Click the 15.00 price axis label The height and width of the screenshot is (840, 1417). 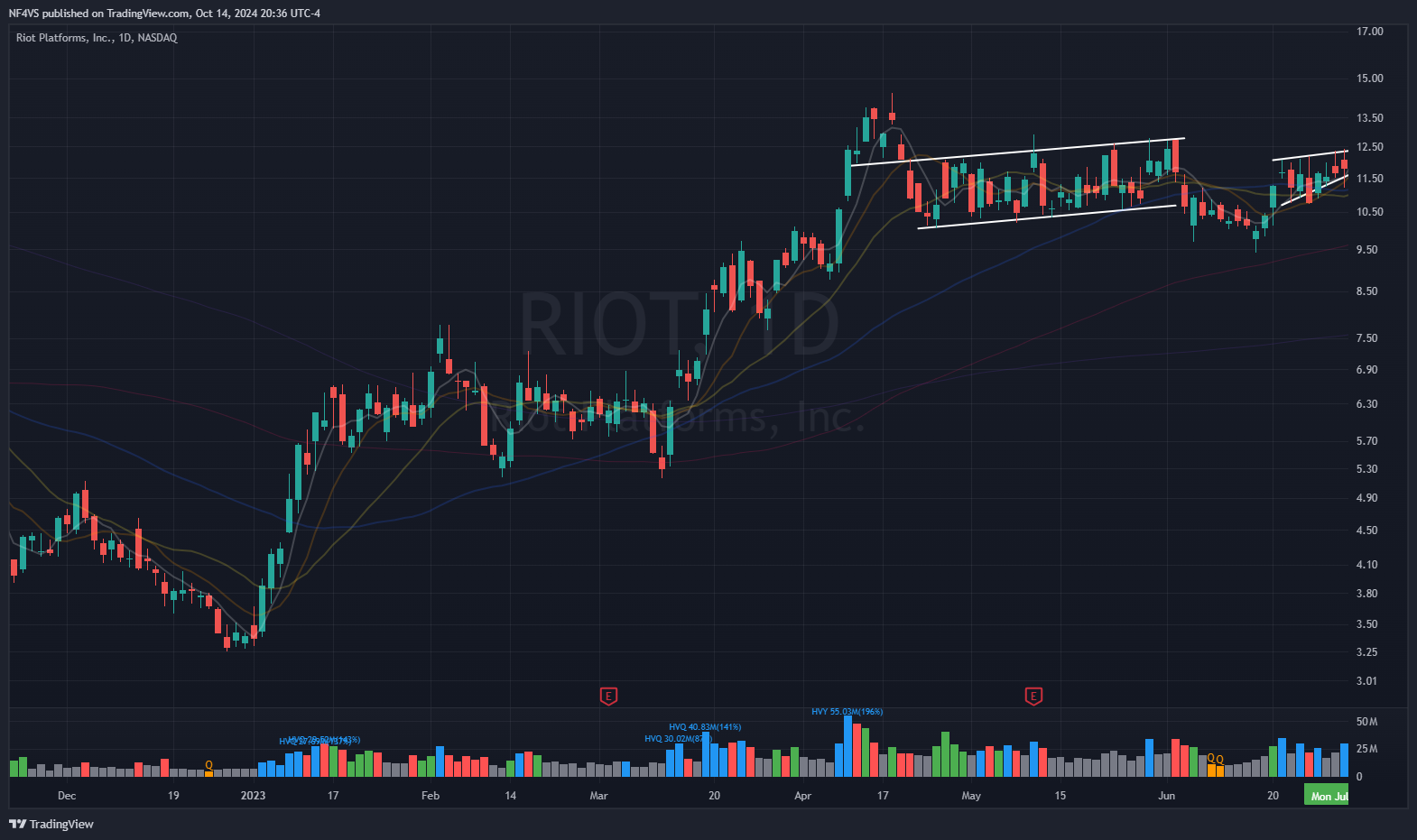coord(1369,78)
